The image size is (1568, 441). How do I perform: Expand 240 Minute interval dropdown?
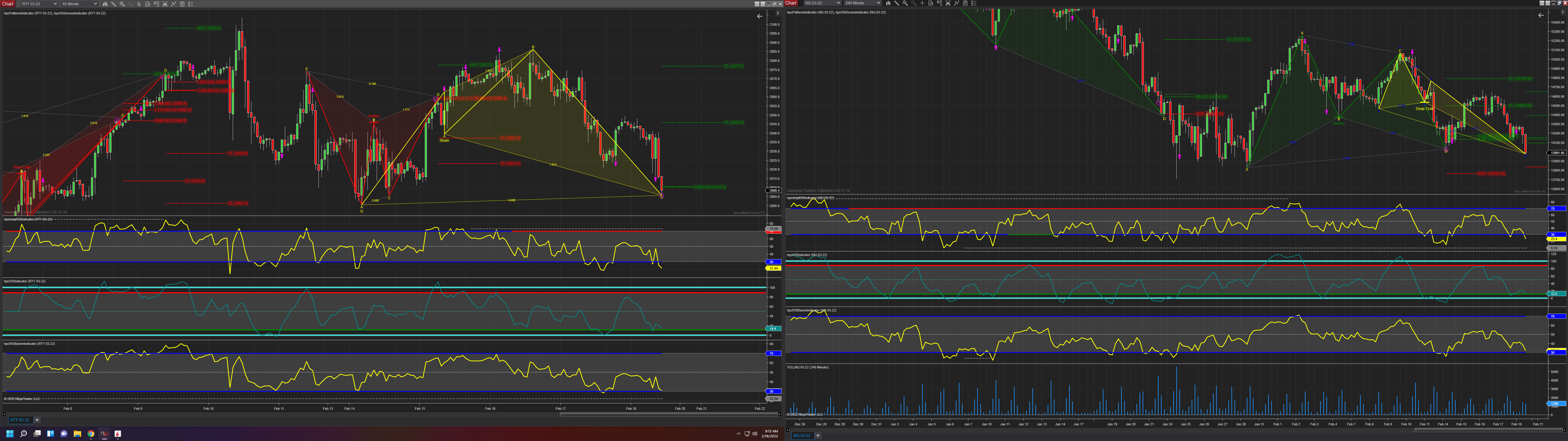[878, 3]
